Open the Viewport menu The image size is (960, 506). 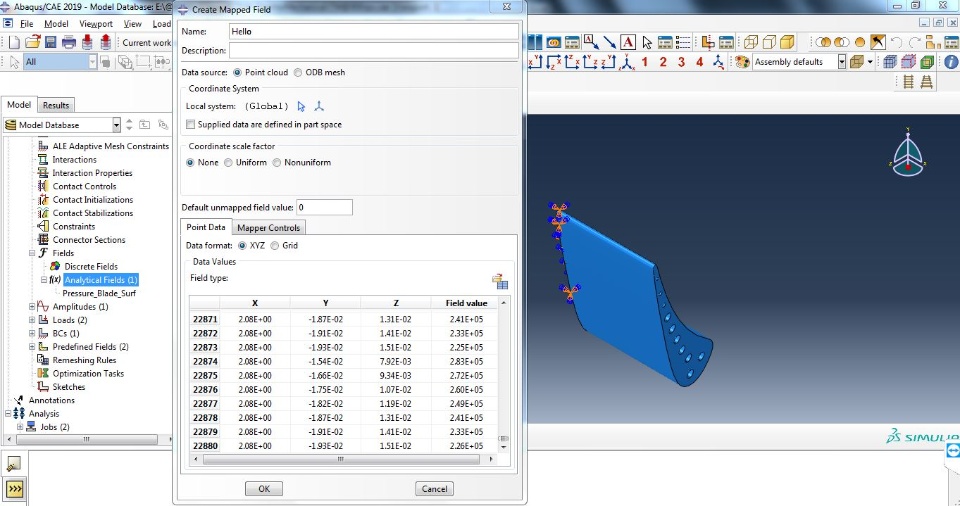click(x=96, y=24)
